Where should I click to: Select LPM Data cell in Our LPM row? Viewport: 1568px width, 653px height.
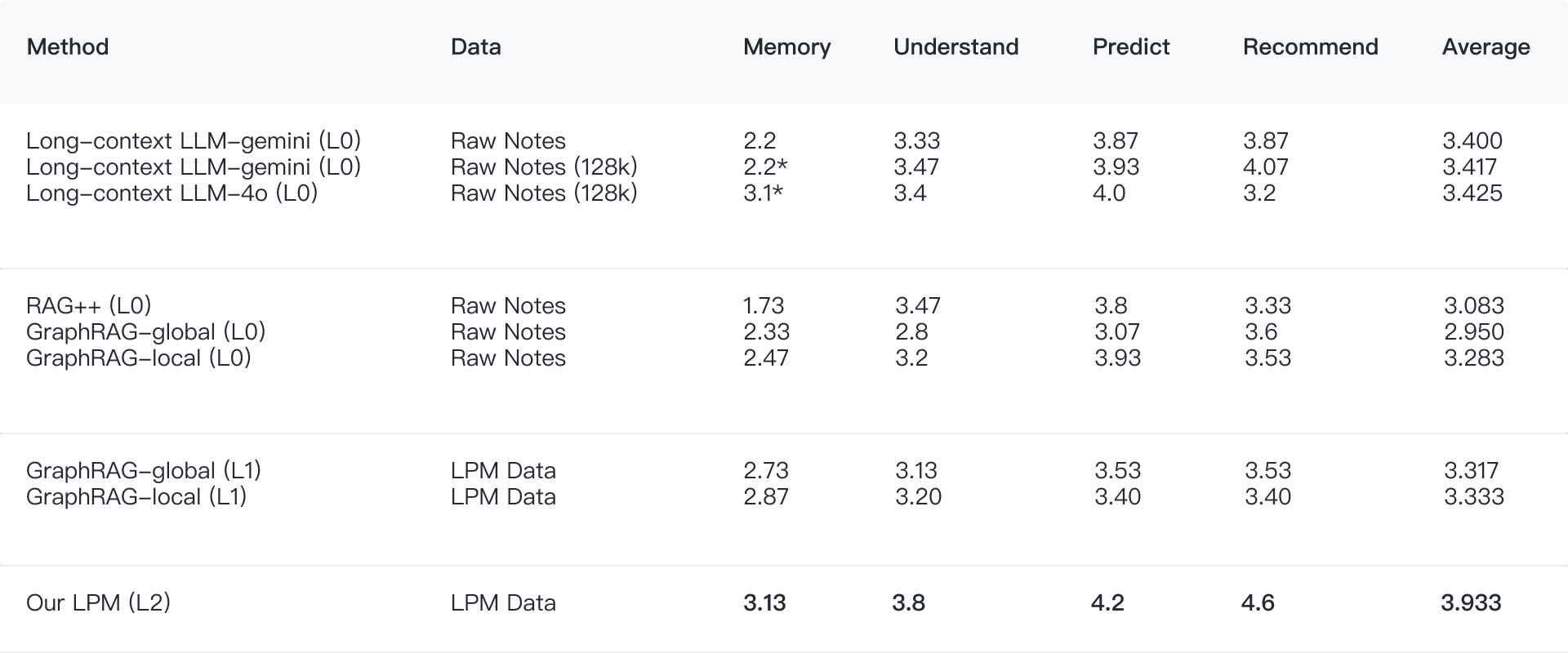[503, 603]
